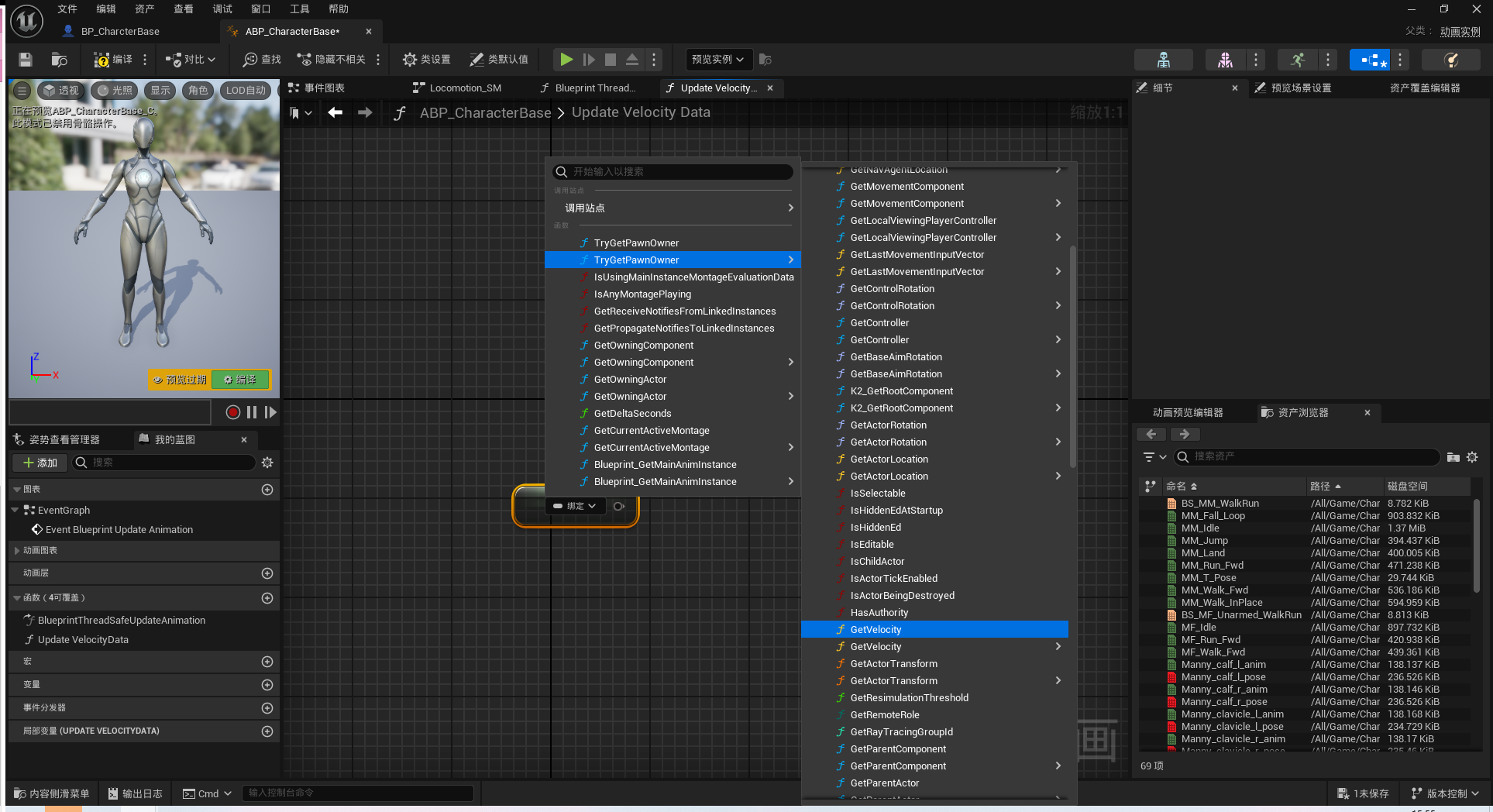Open the 窗口 menu
The width and height of the screenshot is (1493, 812).
261,9
